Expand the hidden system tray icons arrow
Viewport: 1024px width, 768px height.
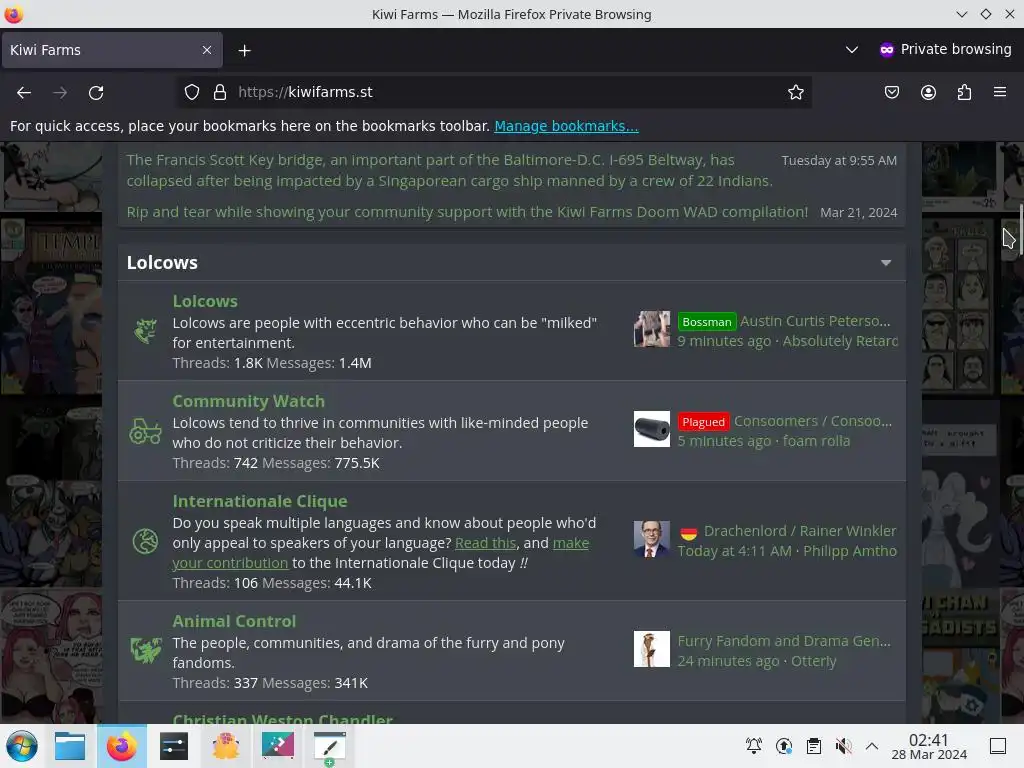coord(872,746)
